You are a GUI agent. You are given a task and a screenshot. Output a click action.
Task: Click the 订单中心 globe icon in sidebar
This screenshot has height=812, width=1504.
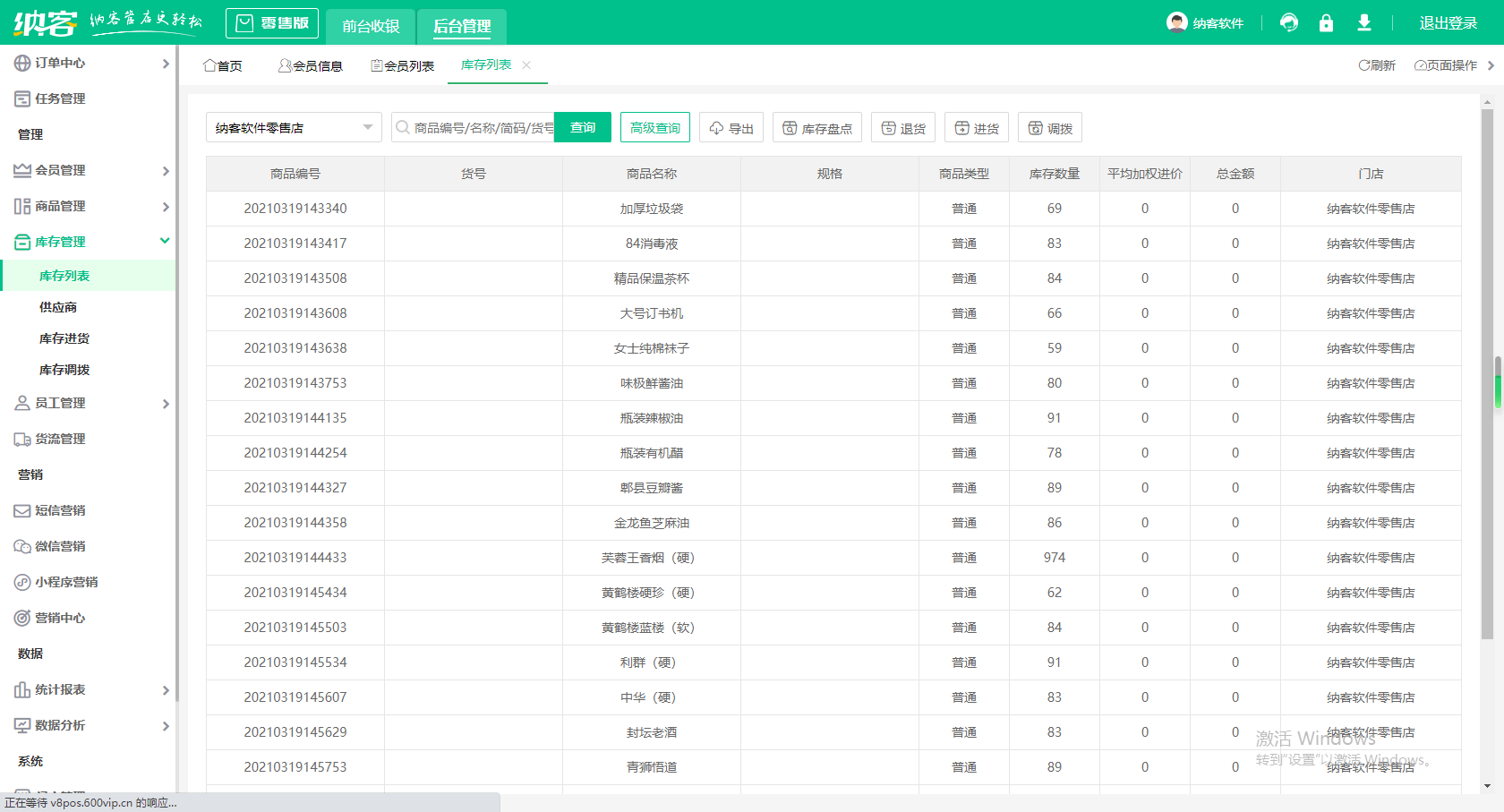(21, 63)
